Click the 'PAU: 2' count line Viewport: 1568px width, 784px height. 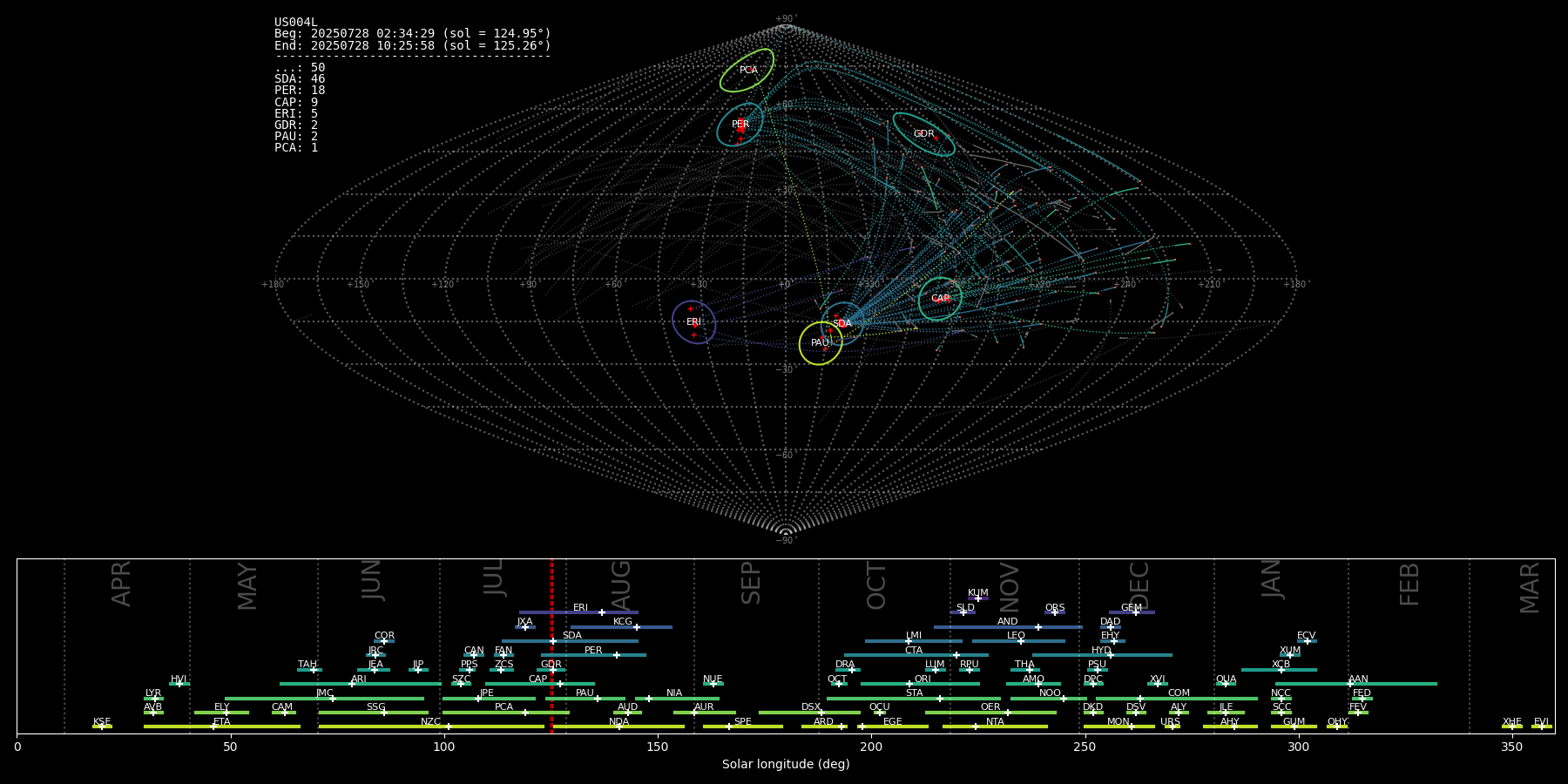pos(296,137)
